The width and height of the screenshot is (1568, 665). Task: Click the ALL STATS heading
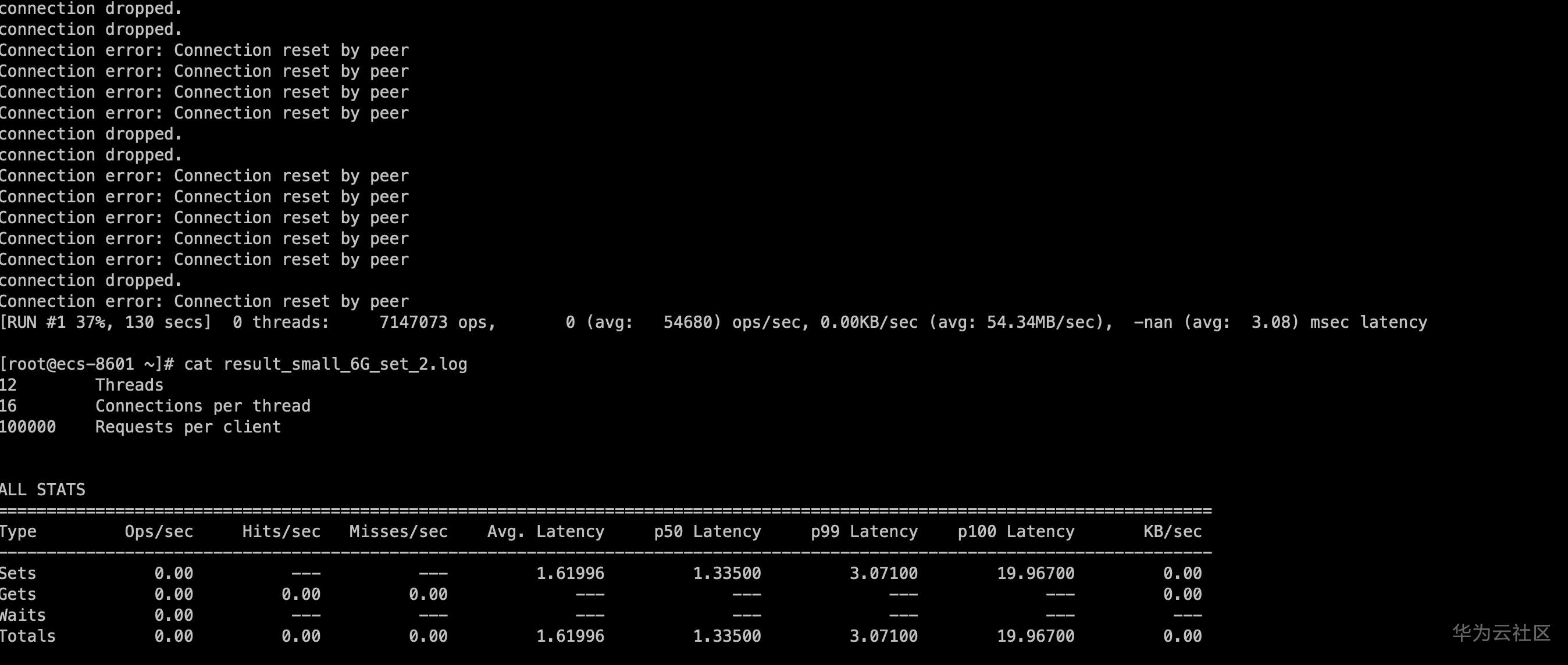(x=42, y=490)
